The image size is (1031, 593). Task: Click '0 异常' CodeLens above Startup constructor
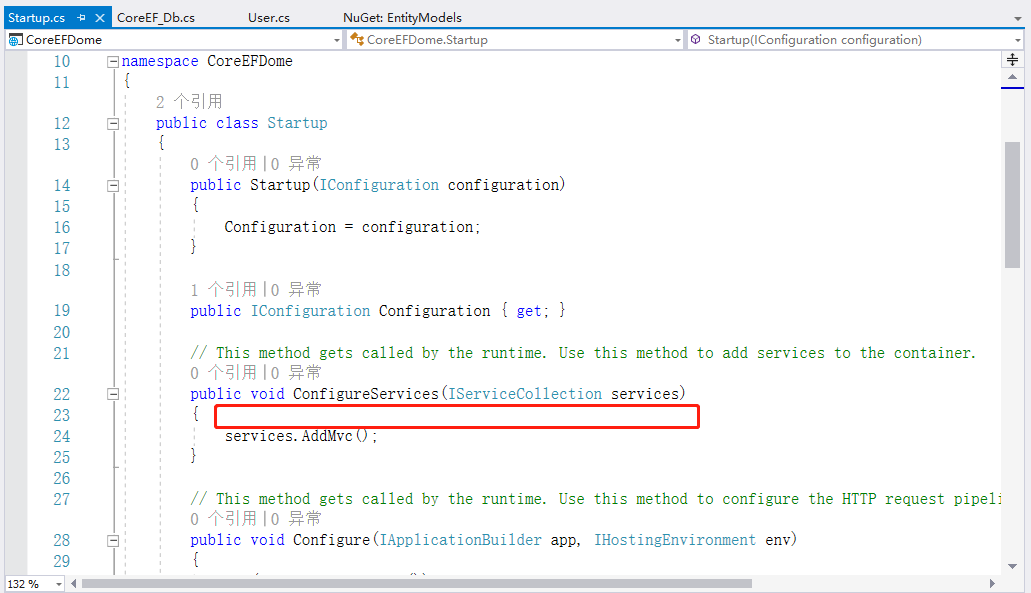click(x=296, y=164)
